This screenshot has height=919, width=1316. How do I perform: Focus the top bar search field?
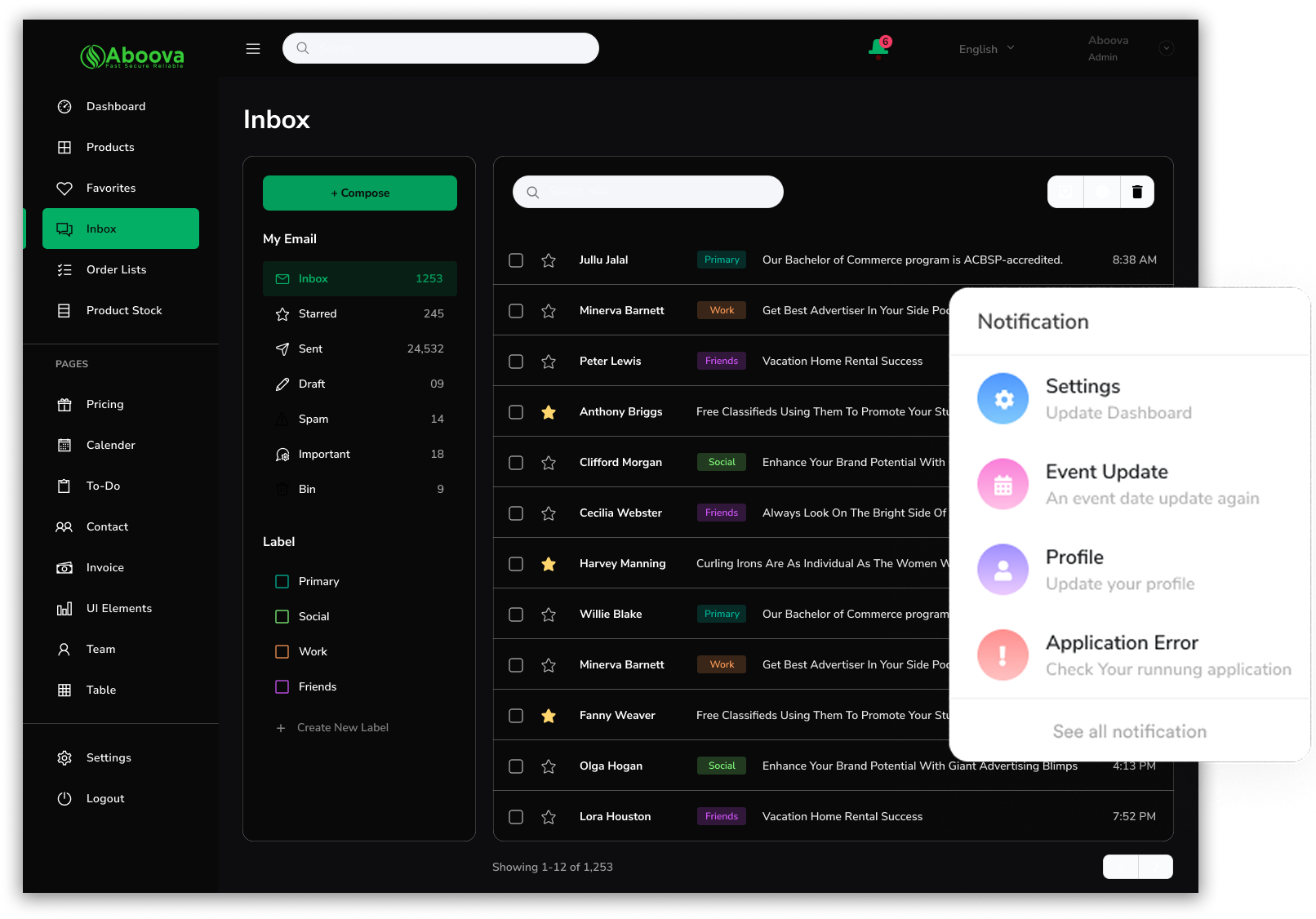[441, 48]
